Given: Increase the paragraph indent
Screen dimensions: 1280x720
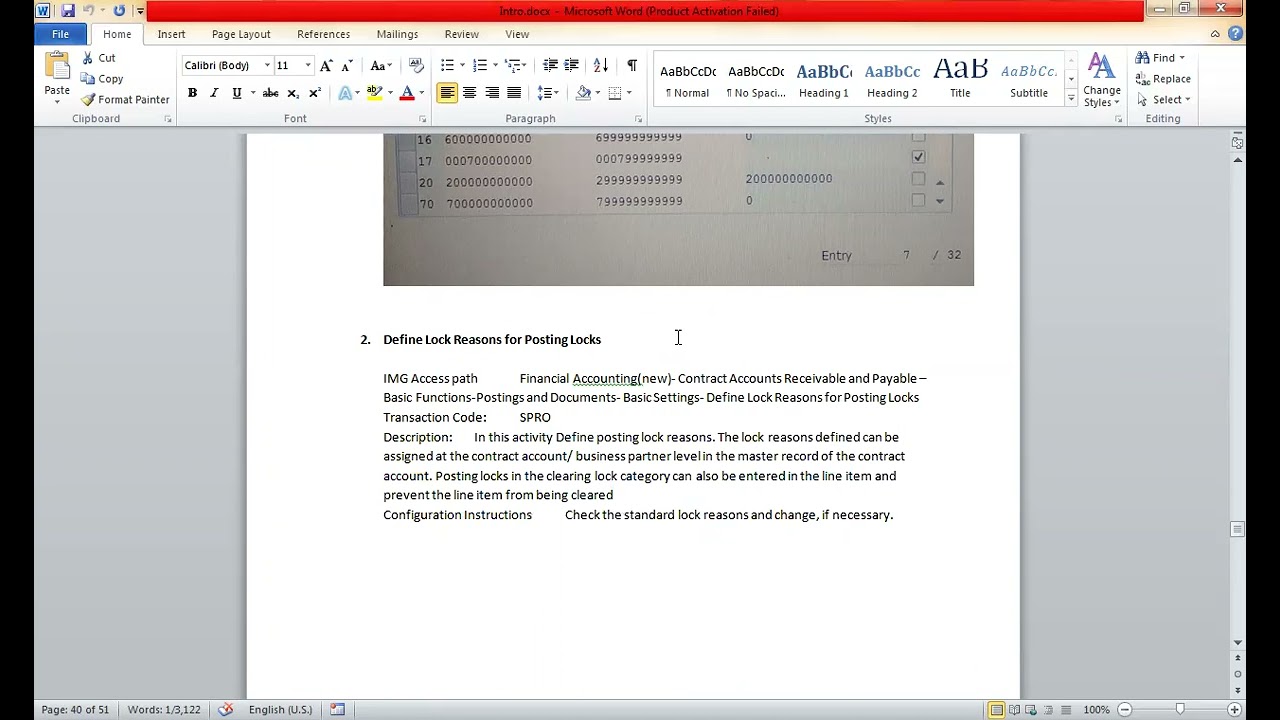Looking at the screenshot, I should point(571,66).
